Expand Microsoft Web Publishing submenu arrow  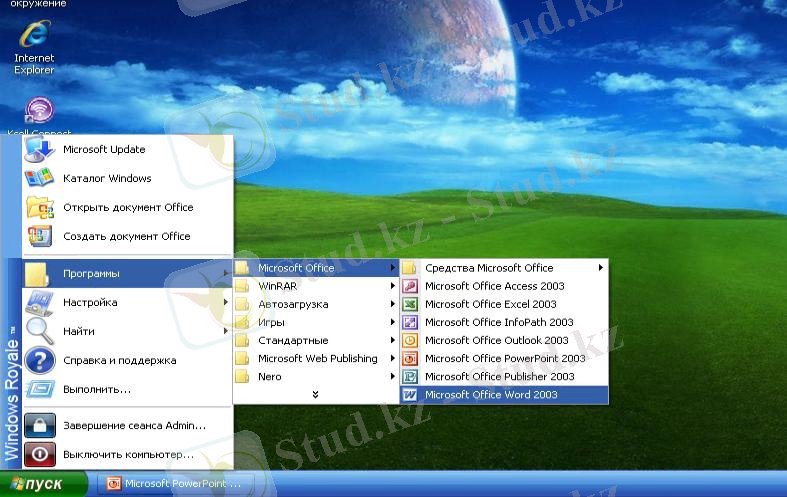click(392, 358)
